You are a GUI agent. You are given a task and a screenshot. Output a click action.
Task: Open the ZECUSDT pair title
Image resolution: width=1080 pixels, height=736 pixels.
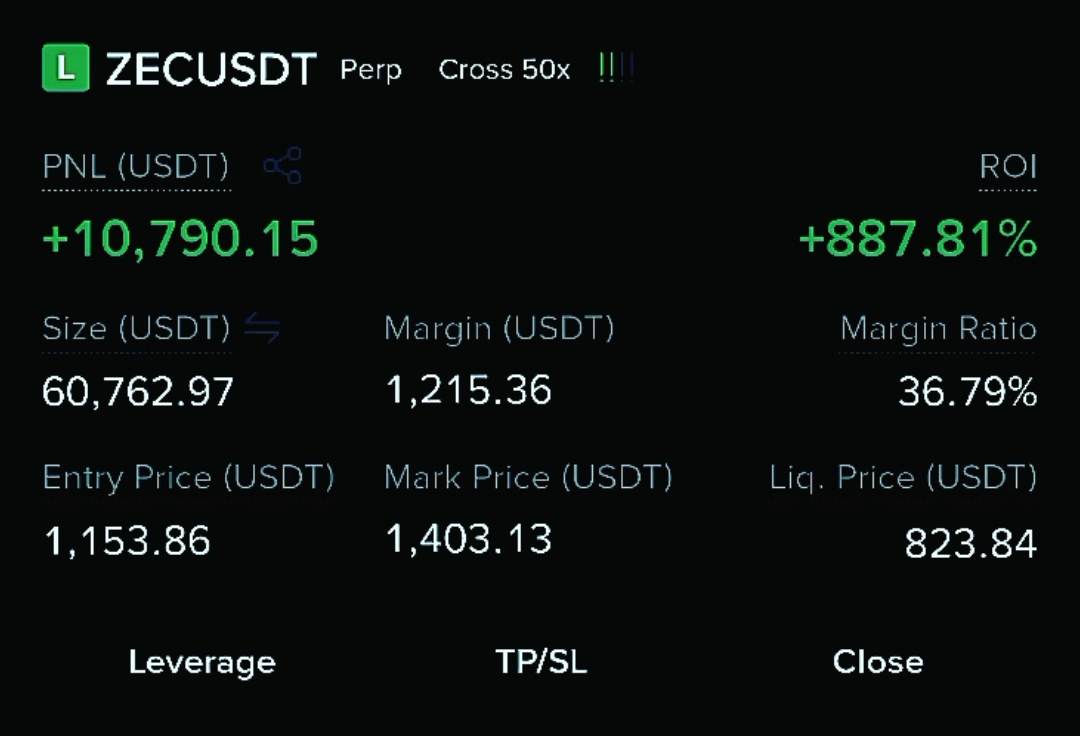tap(211, 69)
